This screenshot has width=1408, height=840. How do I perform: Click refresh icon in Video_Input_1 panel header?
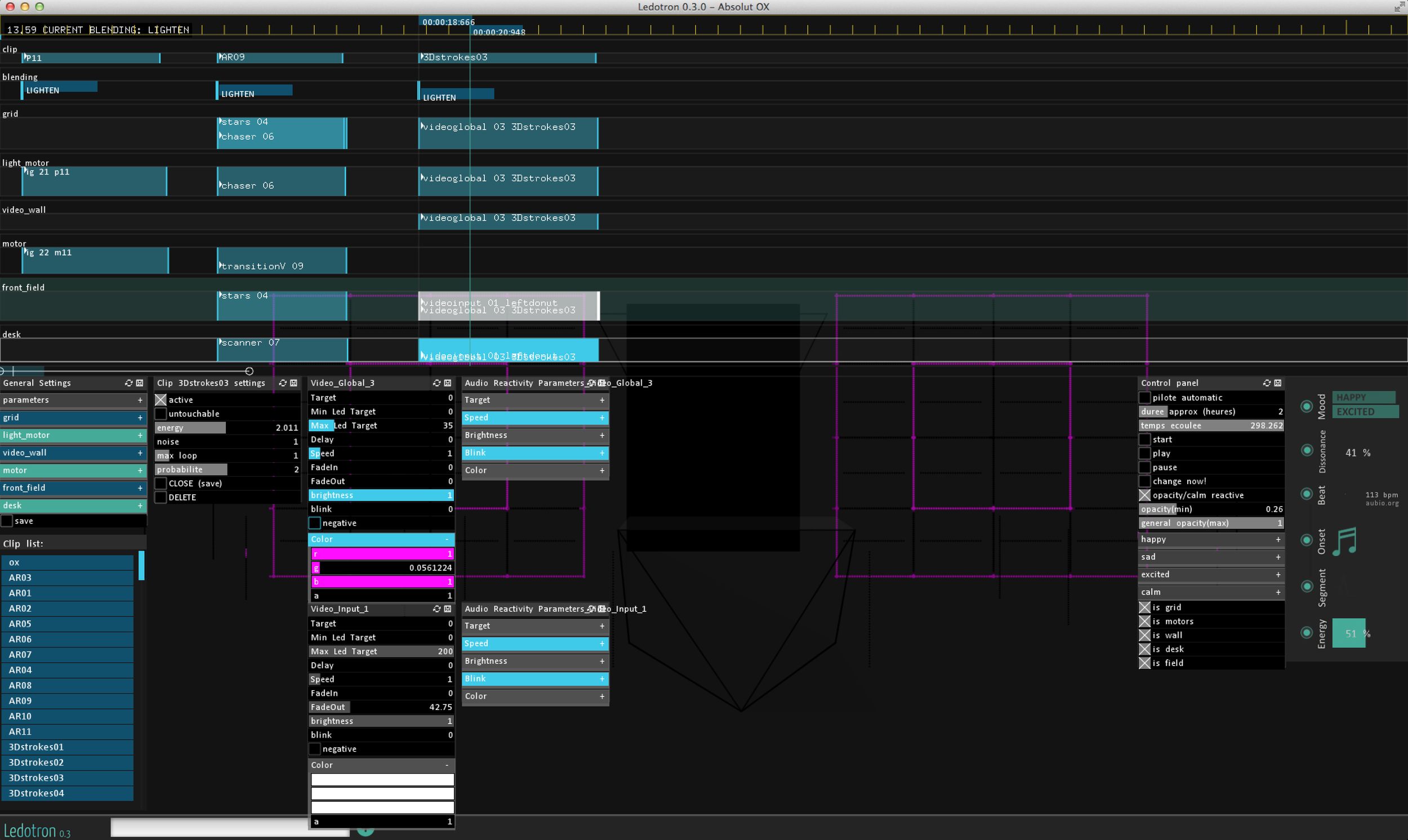point(436,609)
